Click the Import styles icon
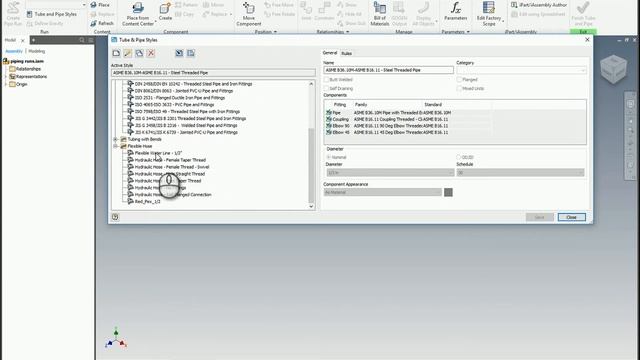The width and height of the screenshot is (640, 360). pyautogui.click(x=179, y=53)
